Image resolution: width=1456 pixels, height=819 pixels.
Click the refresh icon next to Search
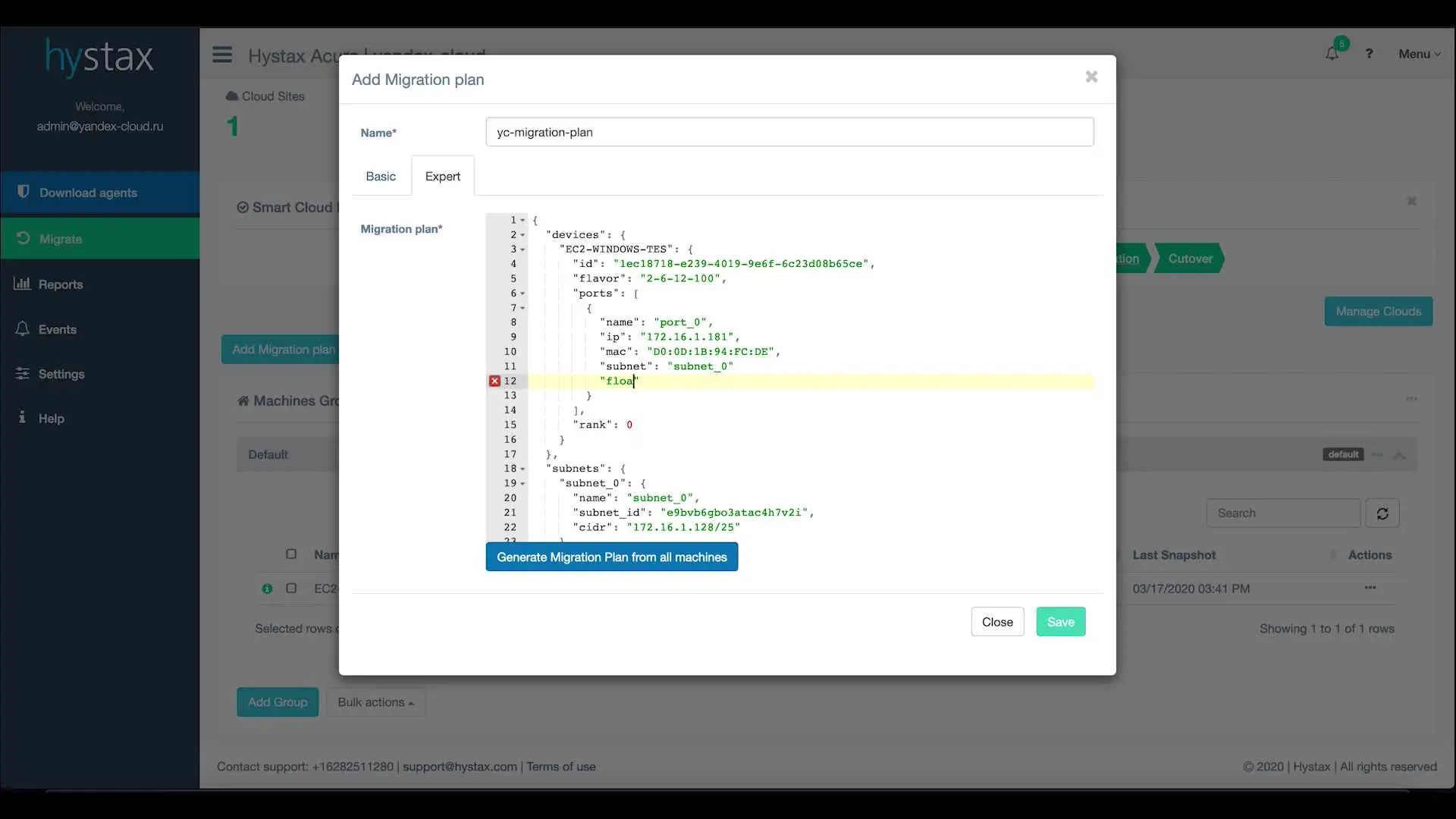point(1382,513)
